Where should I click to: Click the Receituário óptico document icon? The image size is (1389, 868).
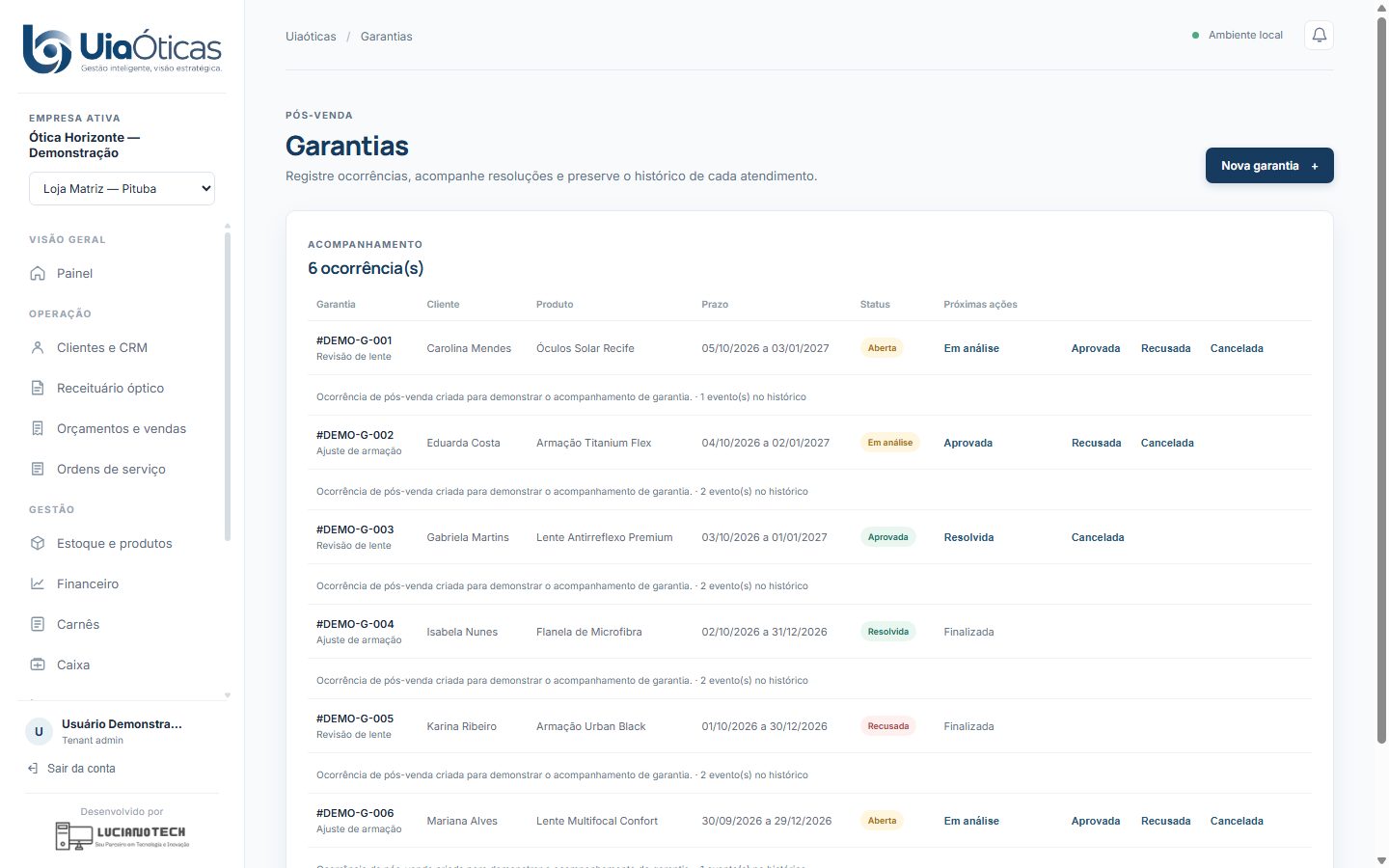pos(38,389)
